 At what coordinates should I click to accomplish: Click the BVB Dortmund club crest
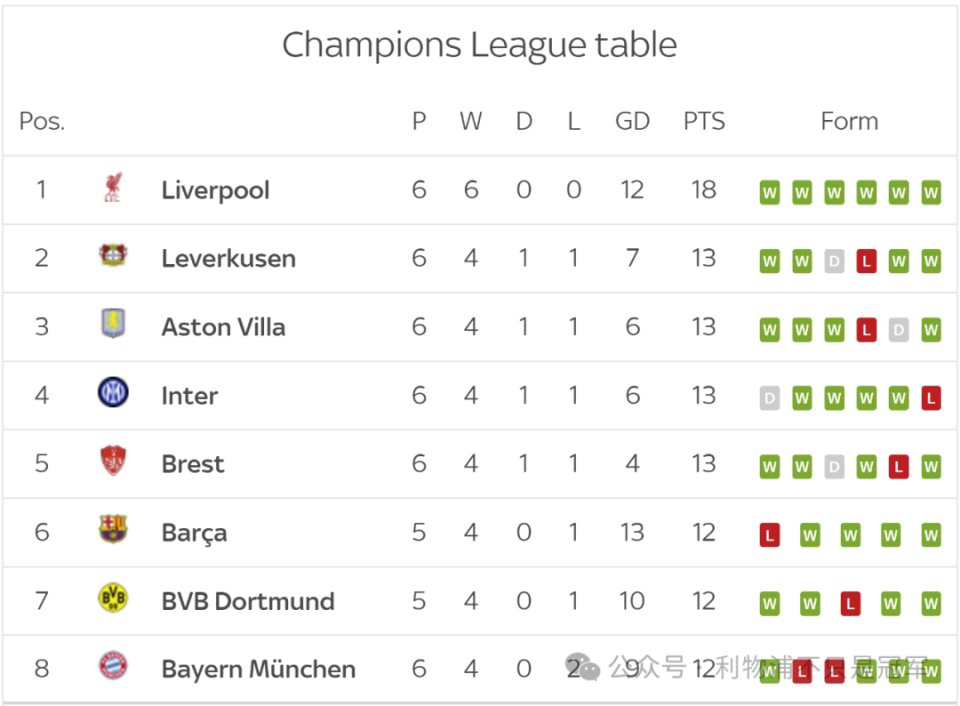pos(113,598)
